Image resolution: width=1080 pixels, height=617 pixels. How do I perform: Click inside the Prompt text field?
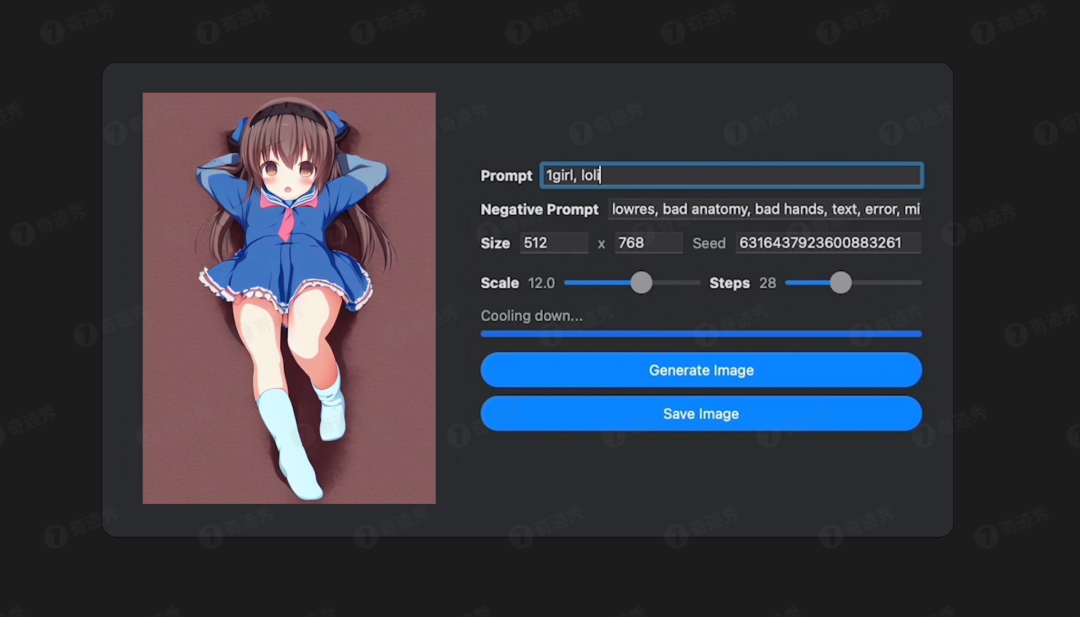[730, 175]
